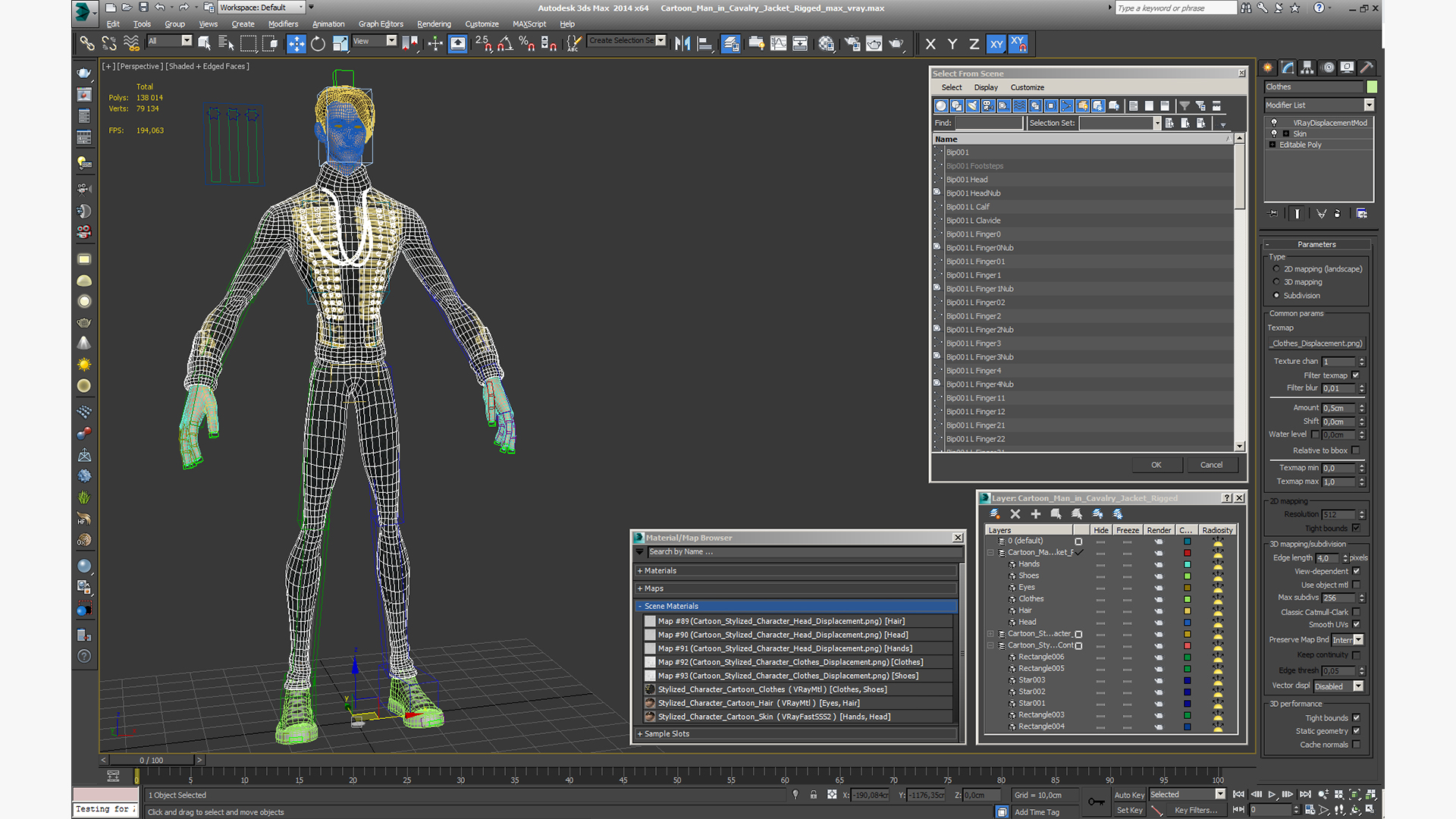
Task: Toggle the Percent Snap tool
Action: (527, 43)
